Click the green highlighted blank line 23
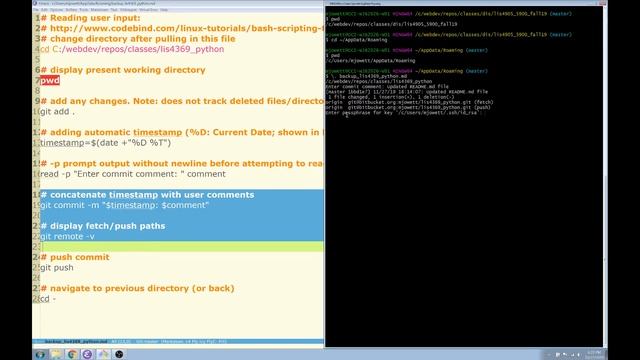The height and width of the screenshot is (360, 640). pos(182,247)
